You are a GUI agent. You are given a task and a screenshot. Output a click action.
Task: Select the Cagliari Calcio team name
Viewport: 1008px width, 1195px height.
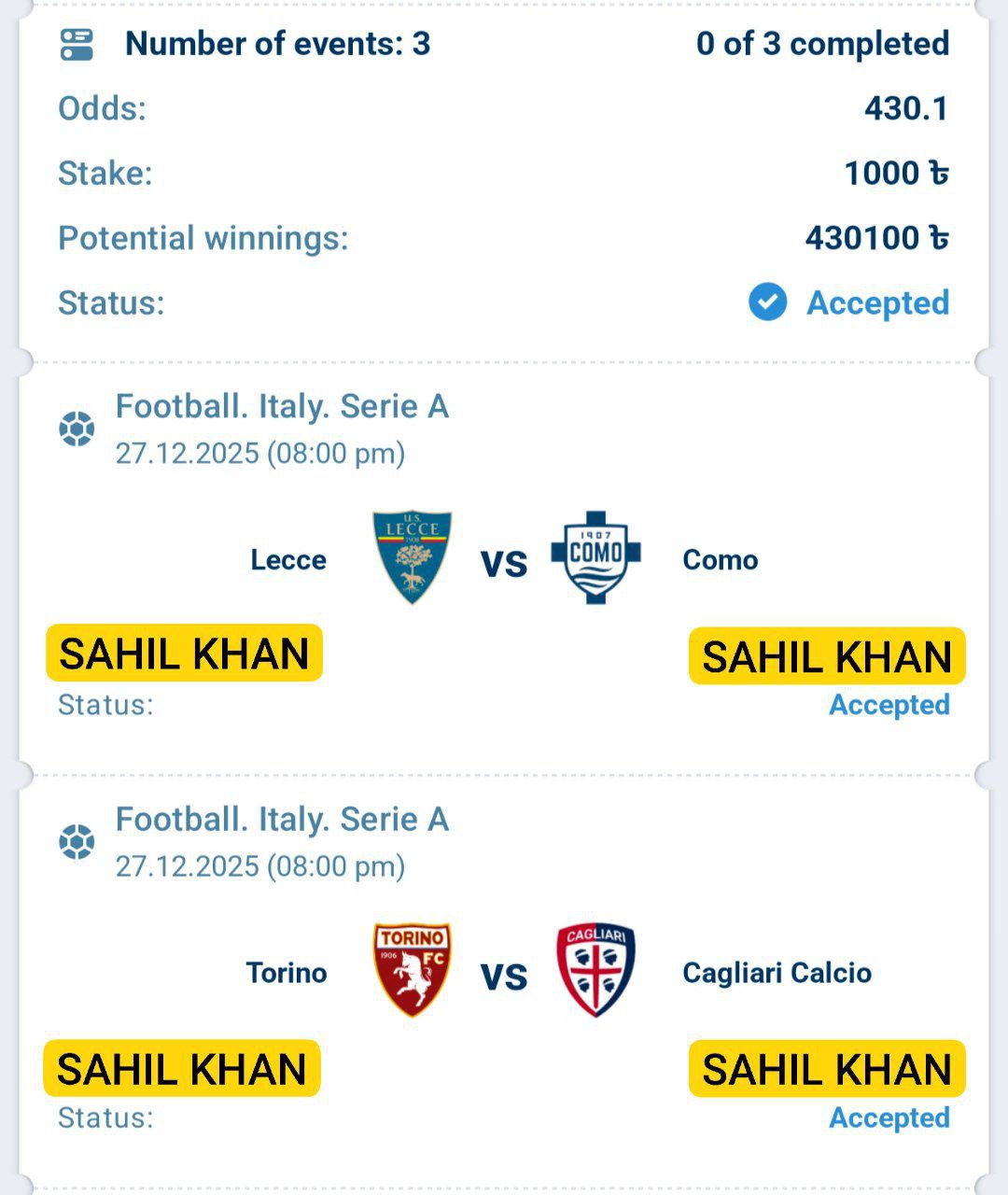(x=777, y=973)
